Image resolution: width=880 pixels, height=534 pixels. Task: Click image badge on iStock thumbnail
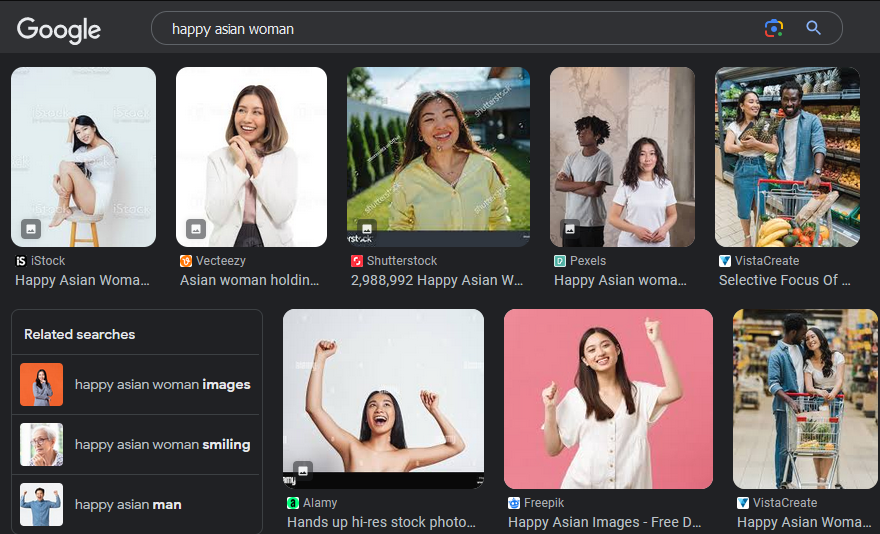31,229
